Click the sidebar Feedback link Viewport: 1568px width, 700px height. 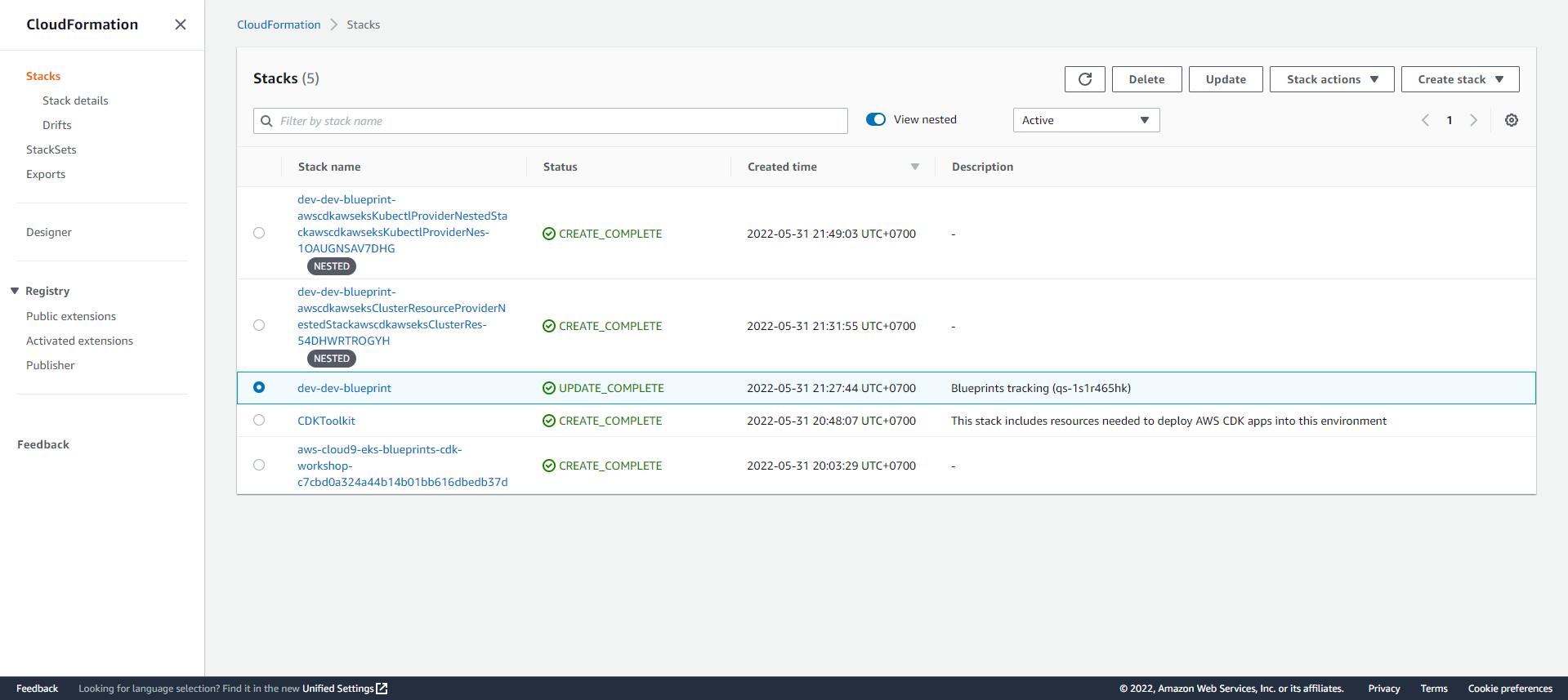click(43, 444)
